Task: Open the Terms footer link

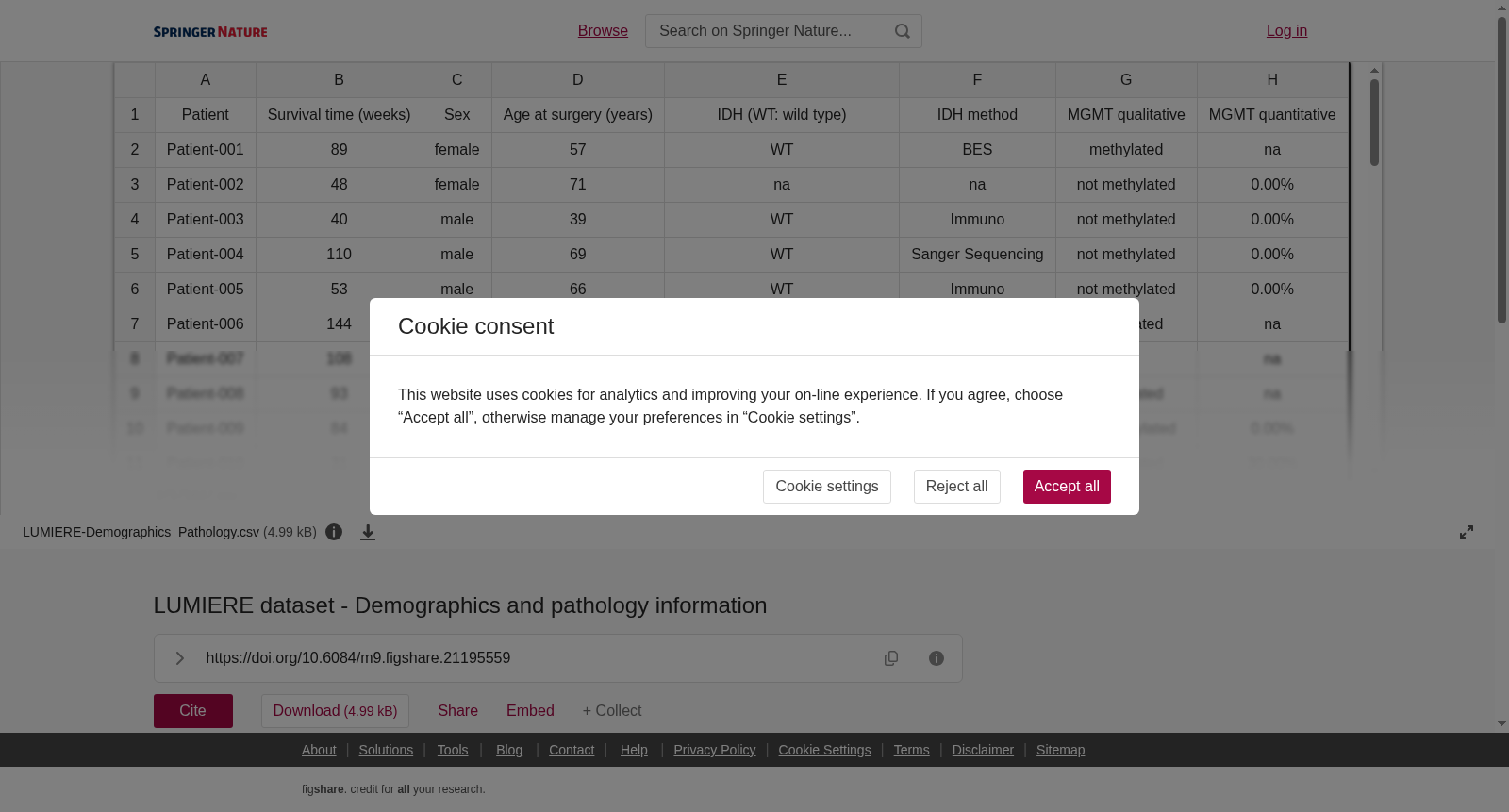Action: pos(911,750)
